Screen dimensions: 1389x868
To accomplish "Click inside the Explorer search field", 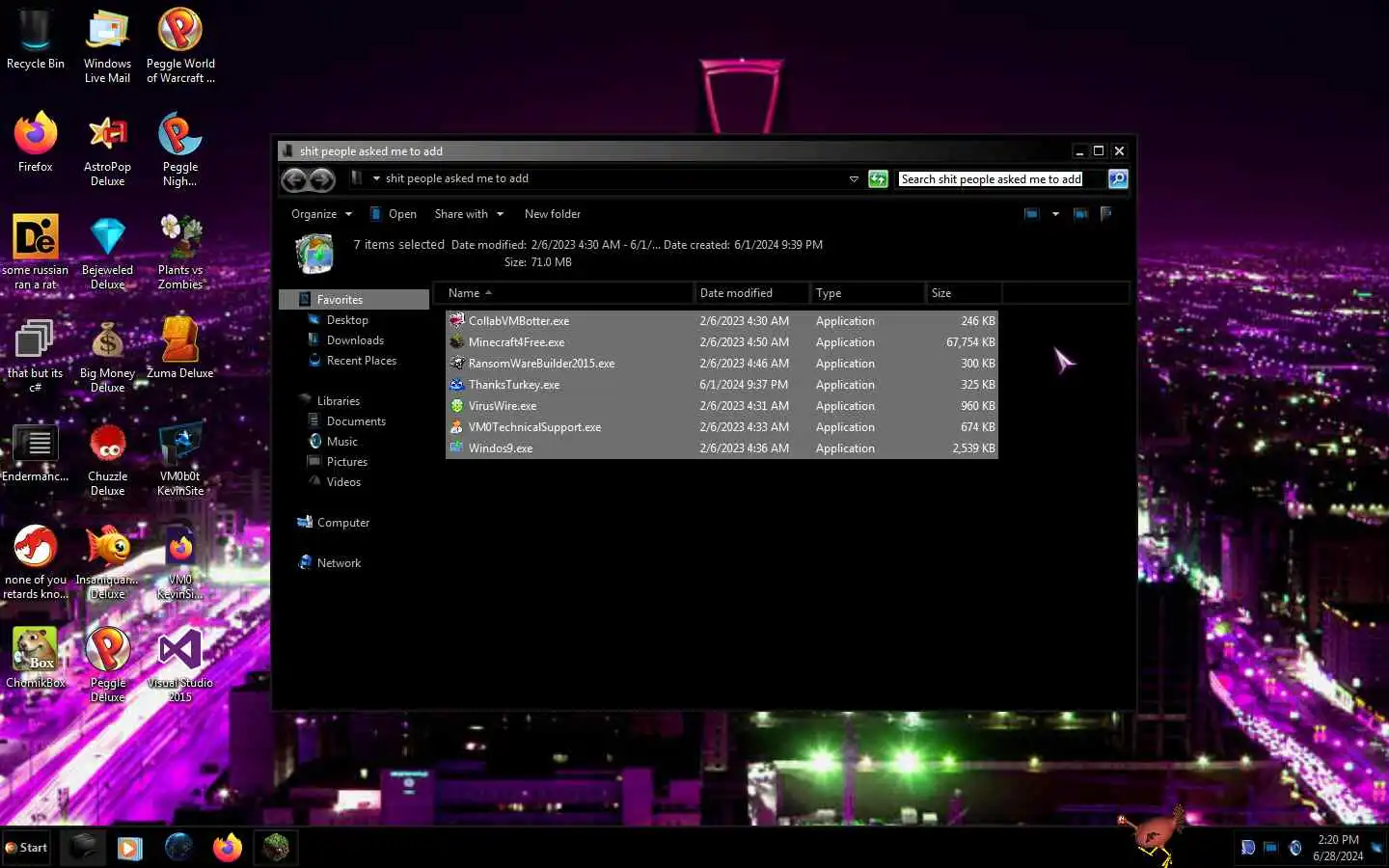I will pos(999,179).
